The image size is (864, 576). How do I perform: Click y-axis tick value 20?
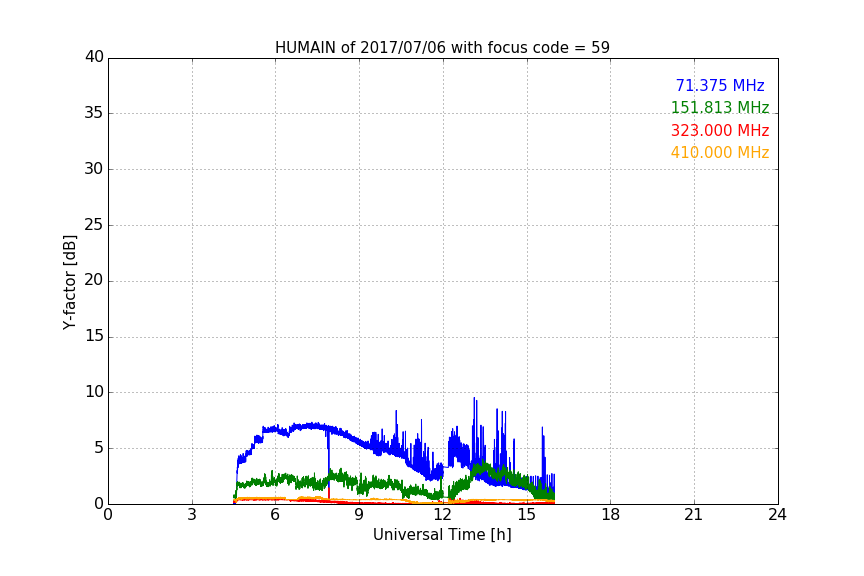[x=94, y=281]
